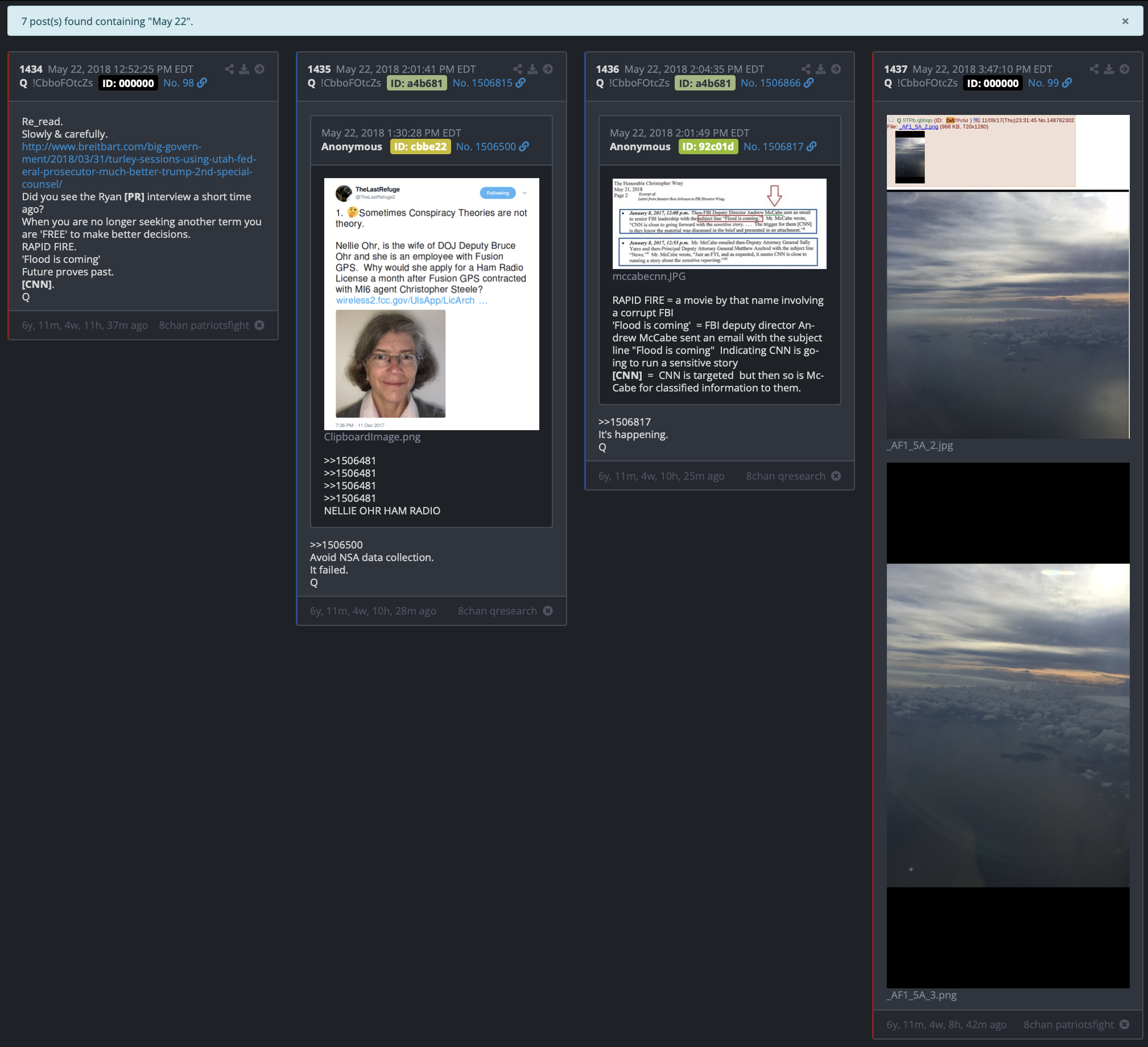Image resolution: width=1148 pixels, height=1047 pixels.
Task: Click "8chan qresearch" in post 1436 footer
Action: (x=785, y=476)
